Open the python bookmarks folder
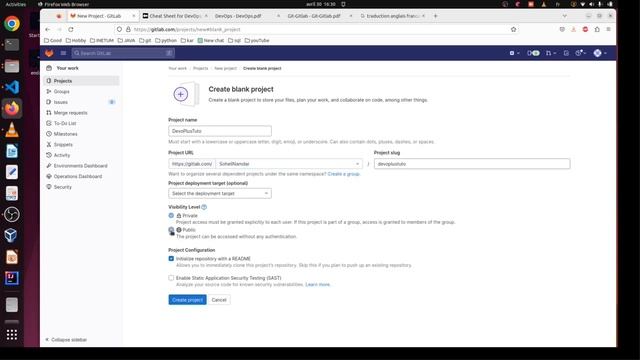This screenshot has width=640, height=360. [x=166, y=40]
